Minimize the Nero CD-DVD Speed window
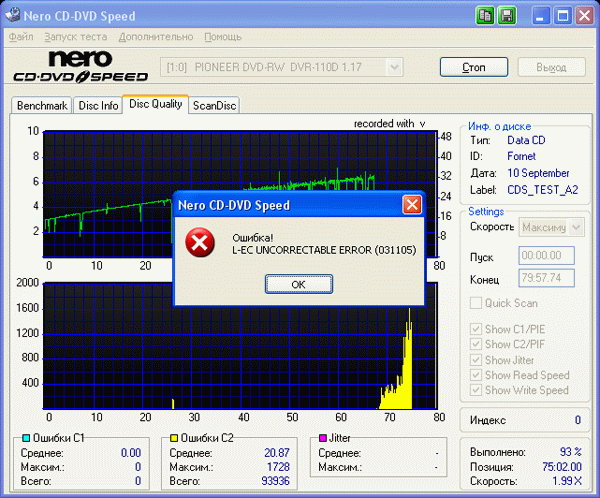Viewport: 600px width, 498px height. pyautogui.click(x=540, y=16)
